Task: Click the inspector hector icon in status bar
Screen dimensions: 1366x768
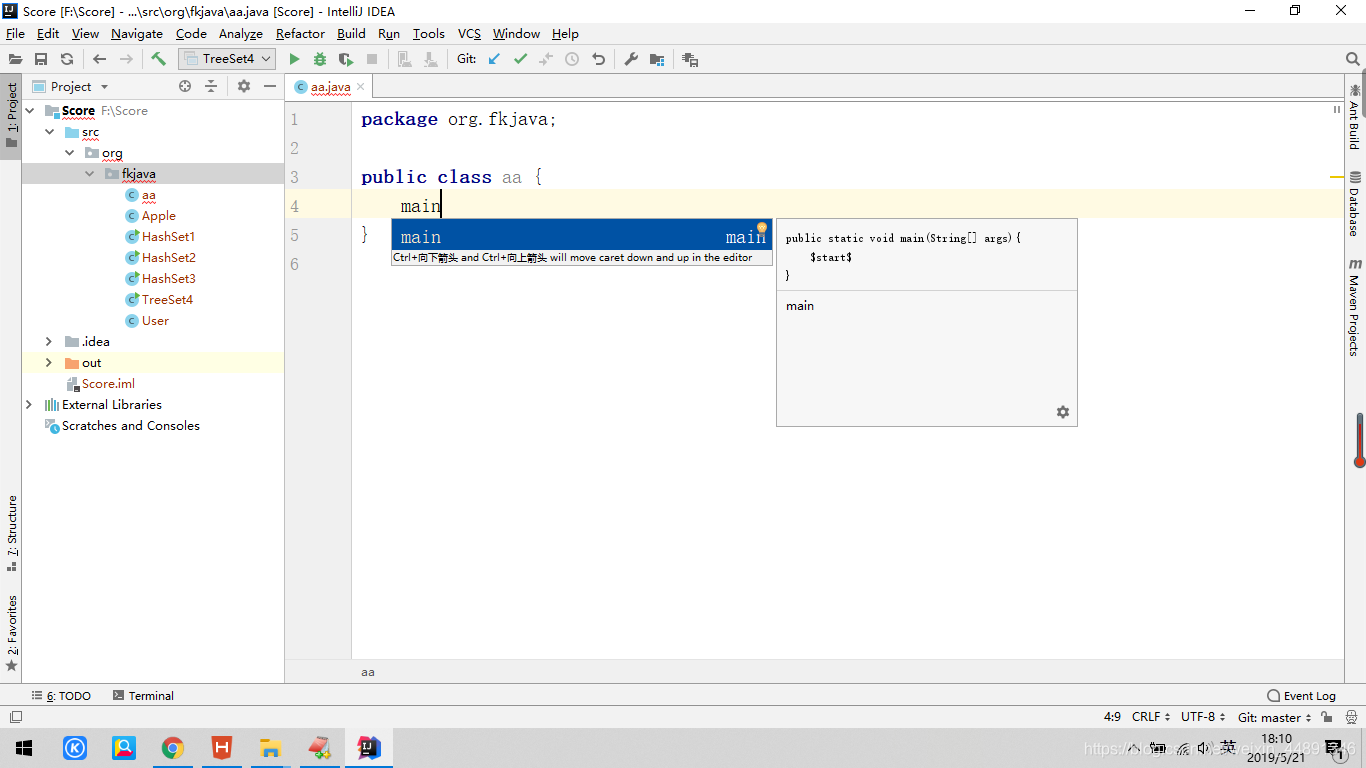Action: point(1351,717)
